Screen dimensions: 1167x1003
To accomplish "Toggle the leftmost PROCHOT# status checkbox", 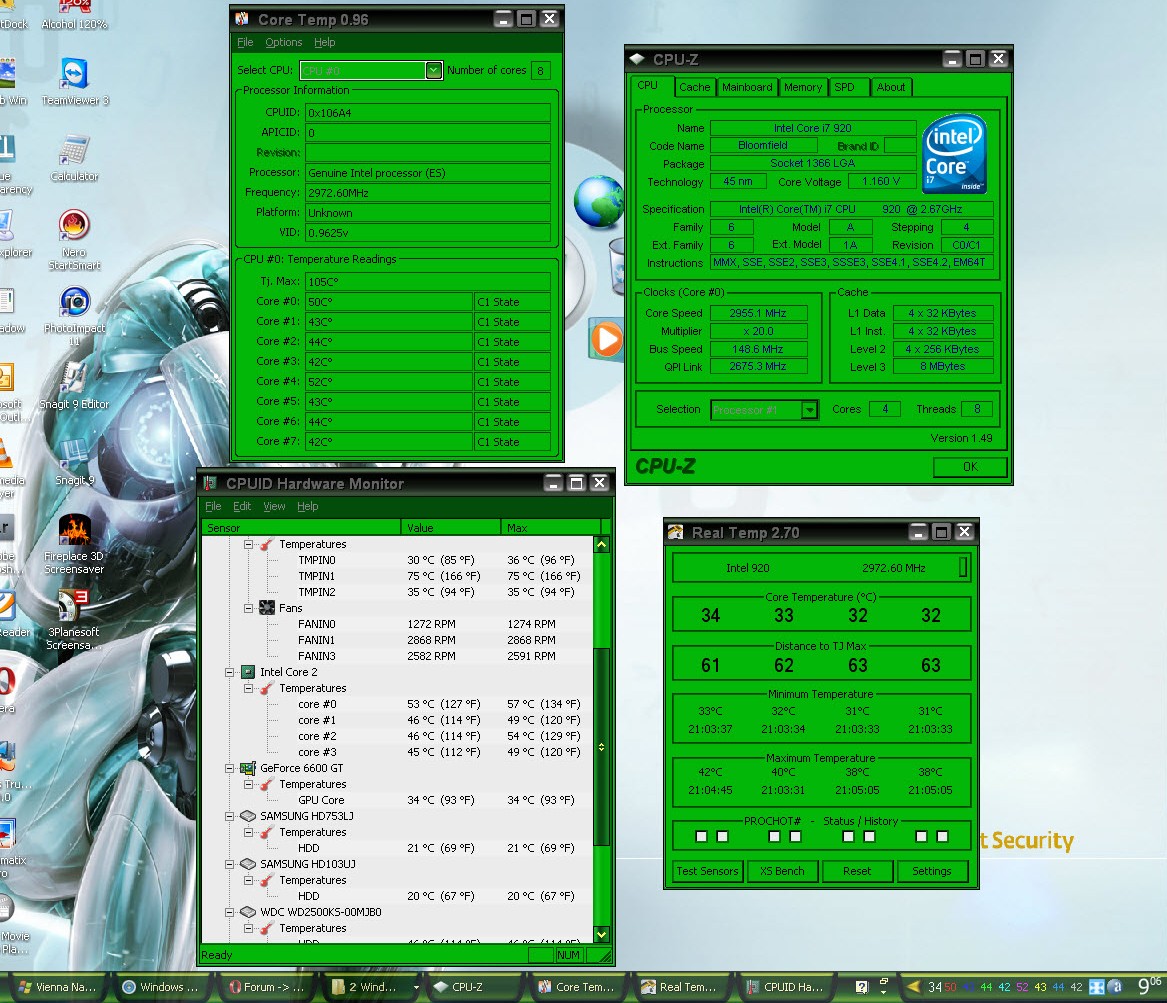I will click(x=701, y=836).
